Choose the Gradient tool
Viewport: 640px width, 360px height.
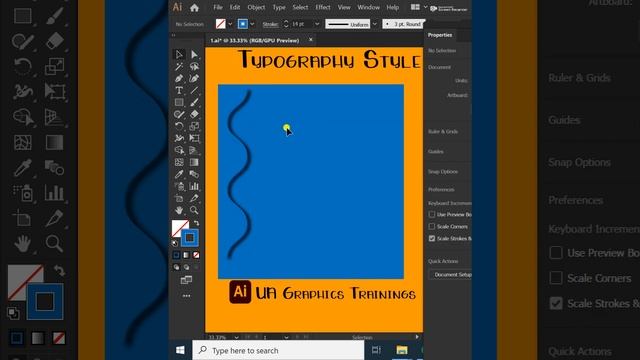pyautogui.click(x=194, y=162)
